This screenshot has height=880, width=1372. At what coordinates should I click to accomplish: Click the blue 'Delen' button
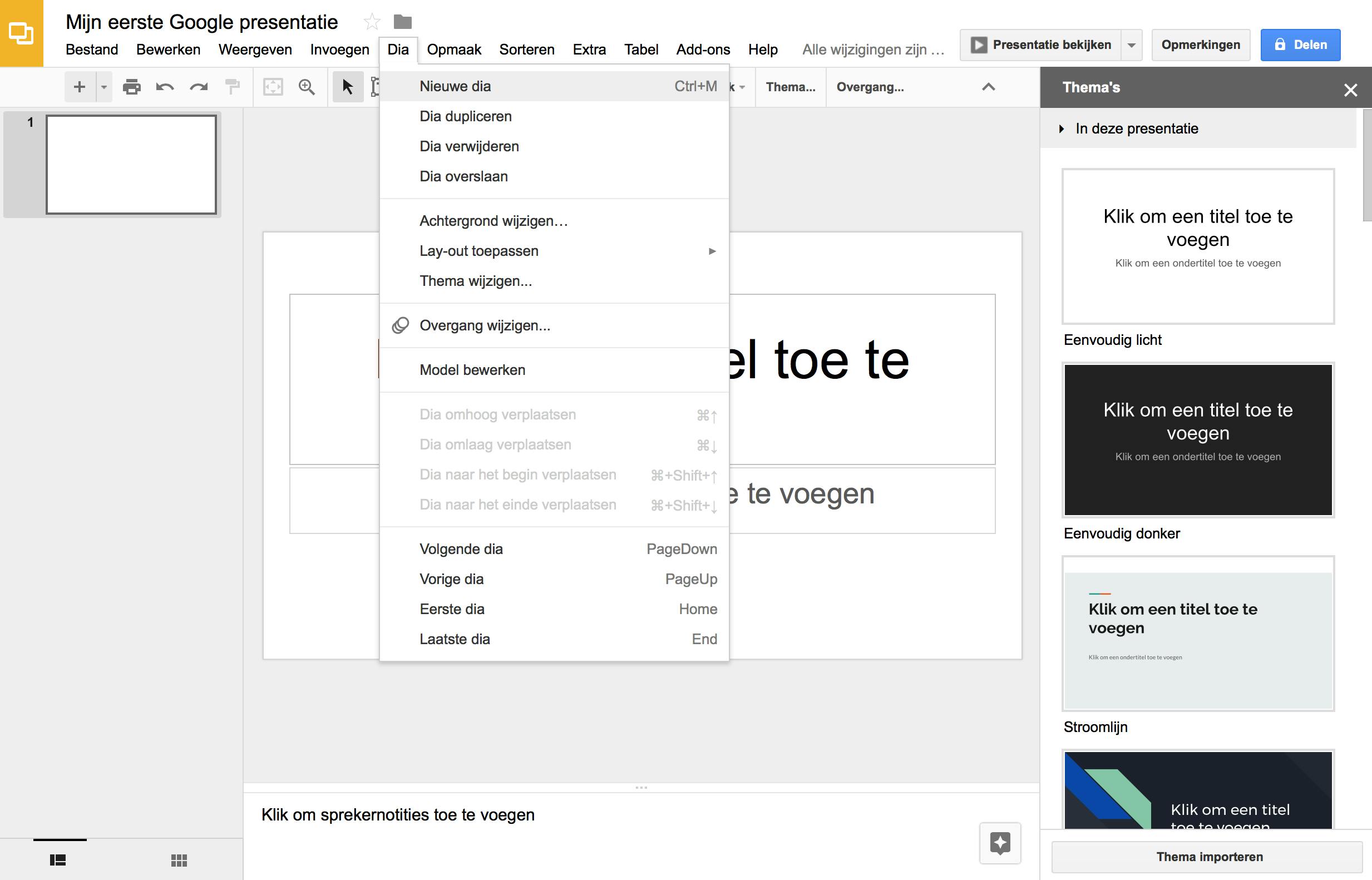(1301, 45)
